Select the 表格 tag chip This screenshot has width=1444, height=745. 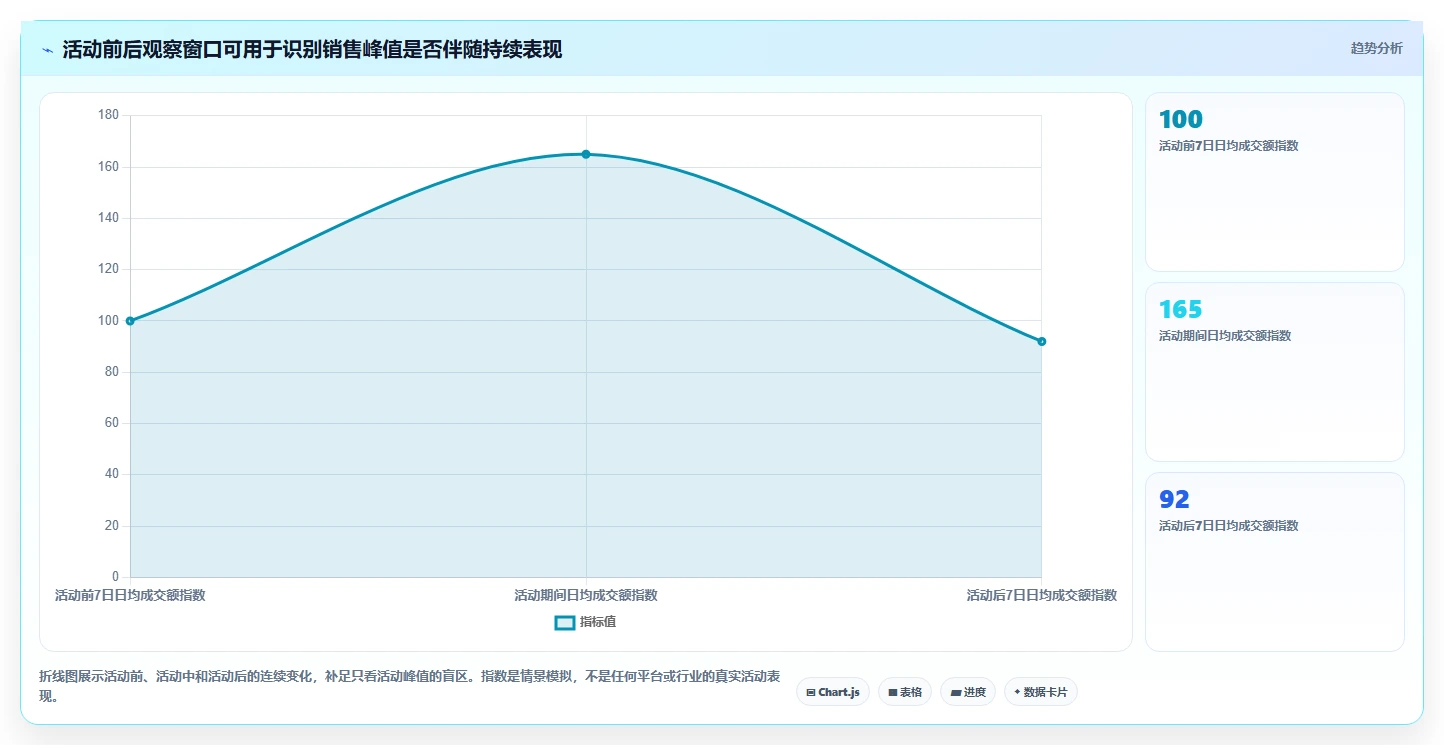[905, 692]
